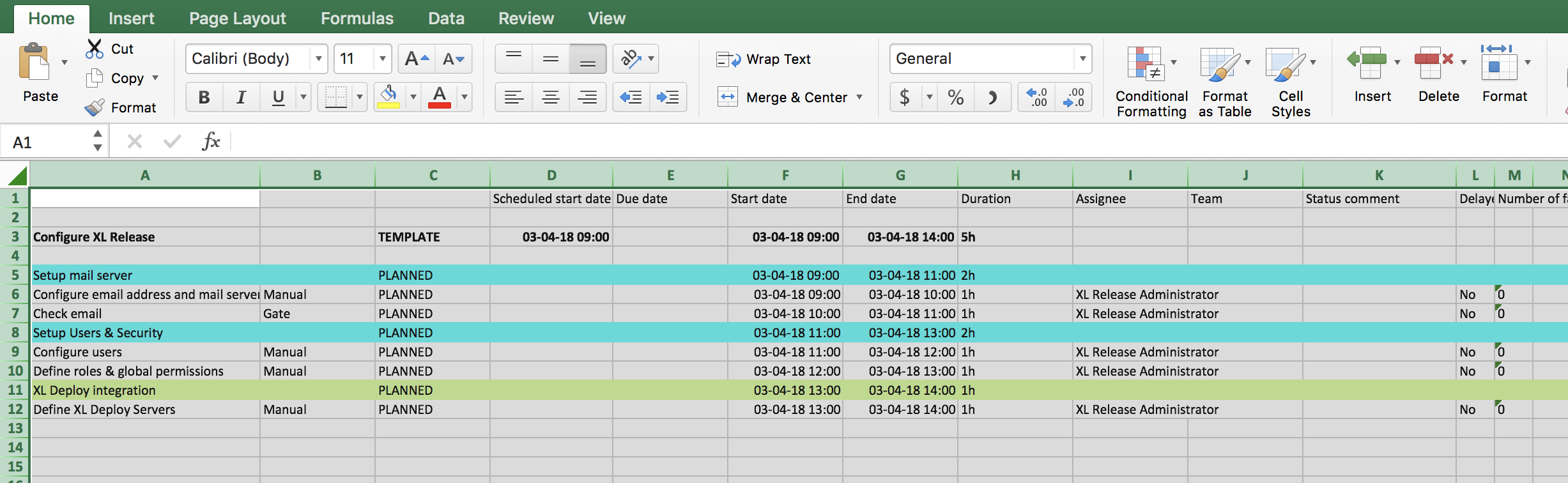Apply percent style with the % icon
The height and width of the screenshot is (483, 1568).
(956, 97)
